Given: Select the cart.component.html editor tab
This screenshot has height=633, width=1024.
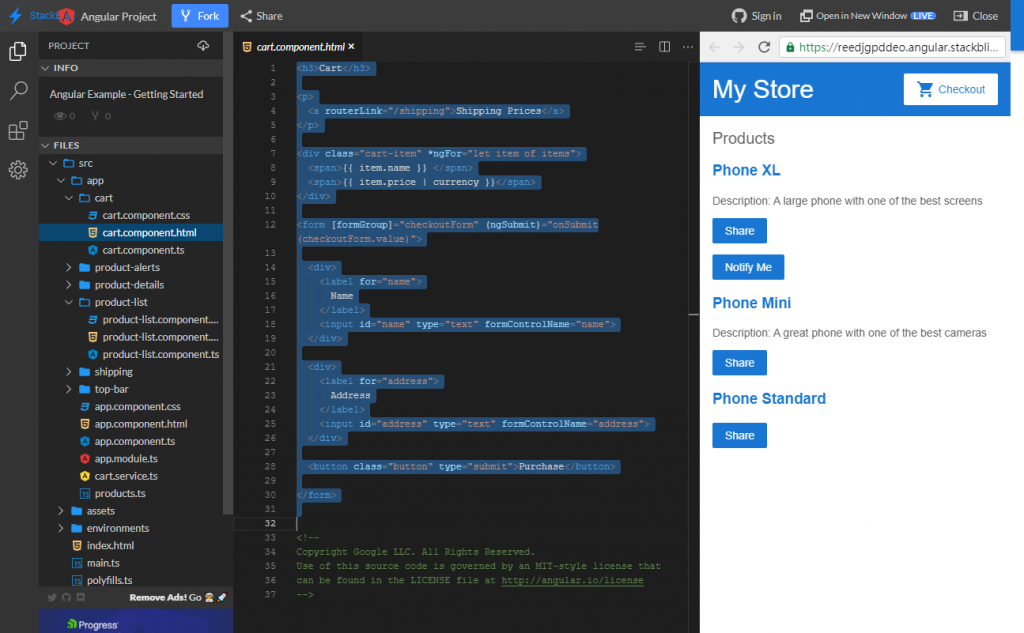Looking at the screenshot, I should (x=297, y=46).
